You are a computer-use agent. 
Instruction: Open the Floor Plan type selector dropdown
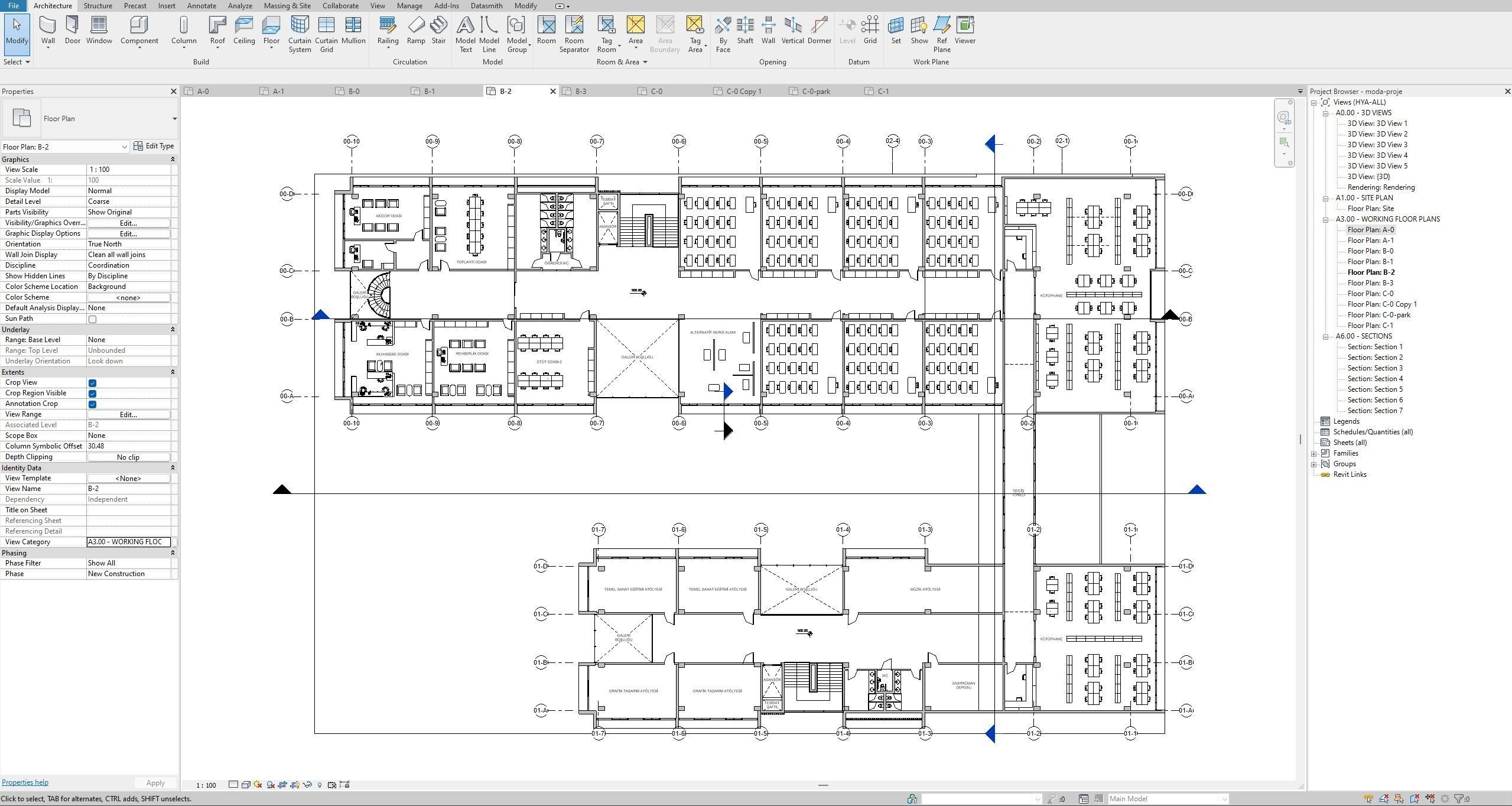174,118
